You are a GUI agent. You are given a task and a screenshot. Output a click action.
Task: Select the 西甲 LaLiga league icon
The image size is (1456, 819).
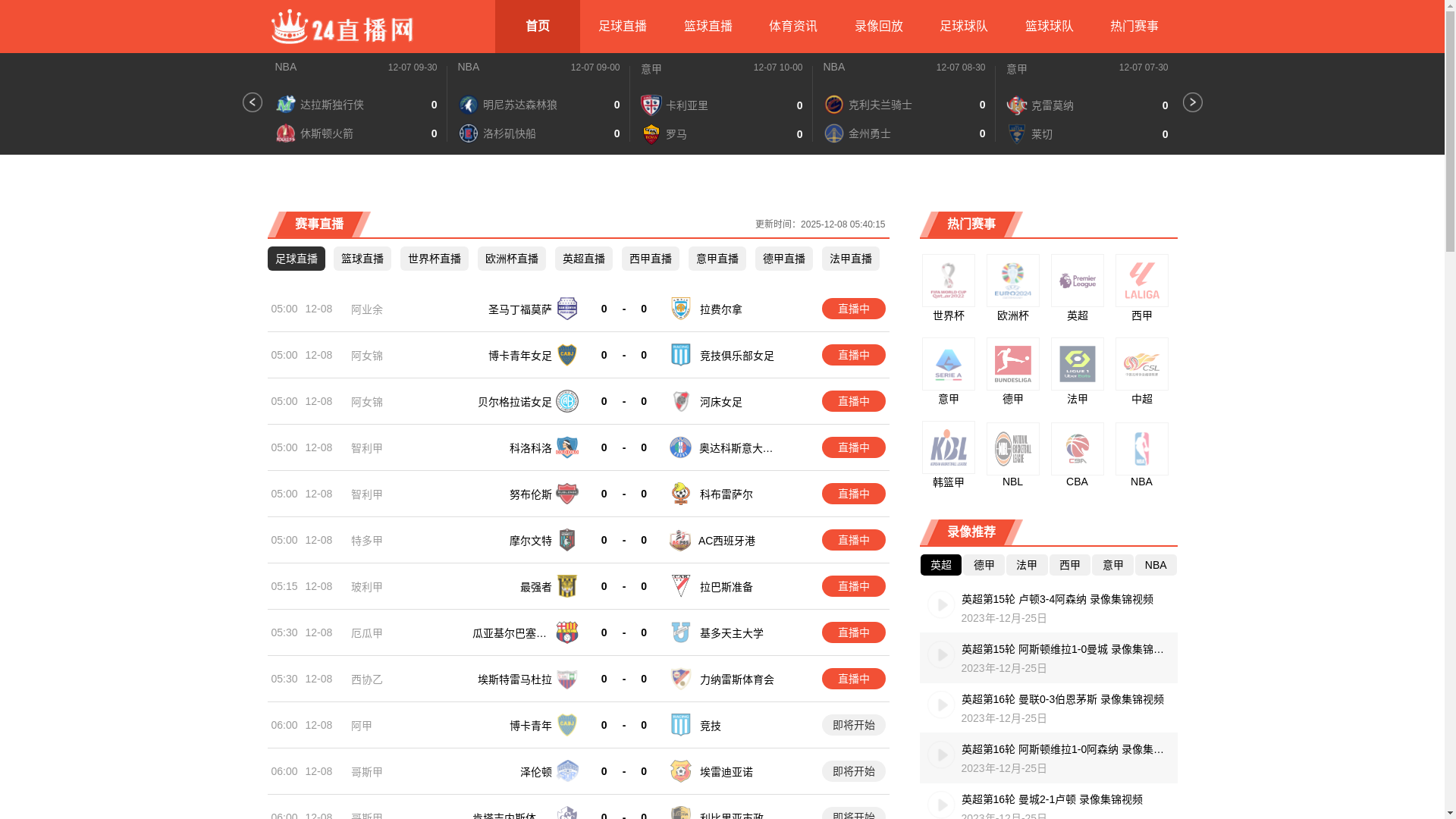[1141, 281]
